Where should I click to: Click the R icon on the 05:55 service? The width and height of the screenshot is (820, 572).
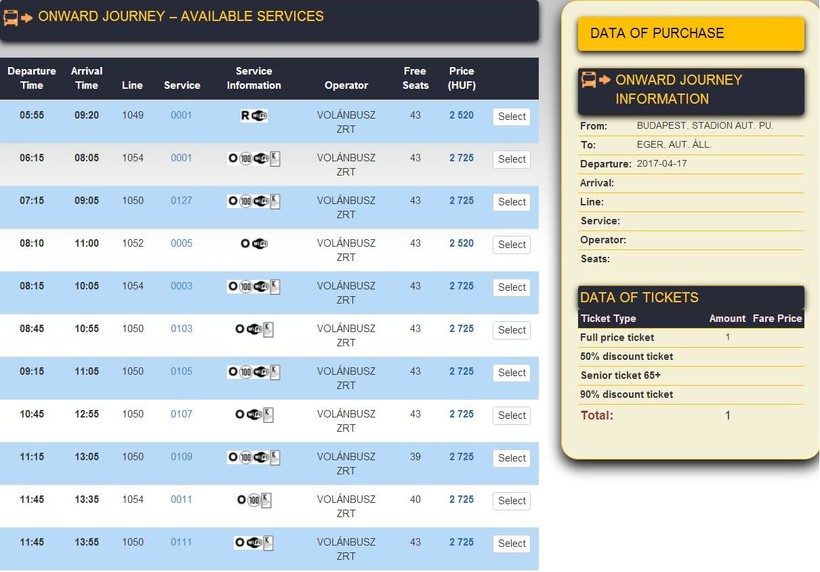[x=246, y=116]
